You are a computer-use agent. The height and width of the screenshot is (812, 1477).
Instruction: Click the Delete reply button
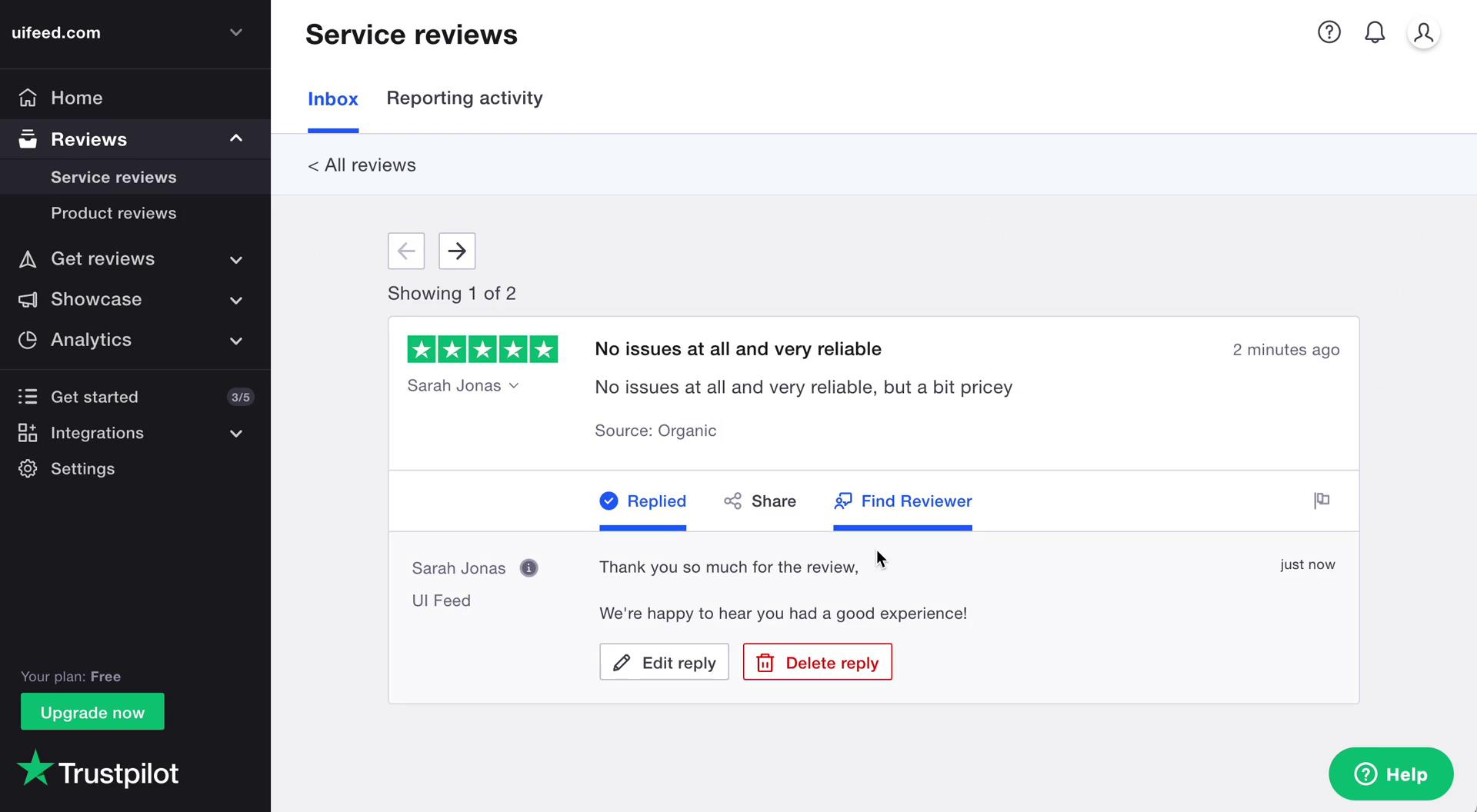point(817,662)
